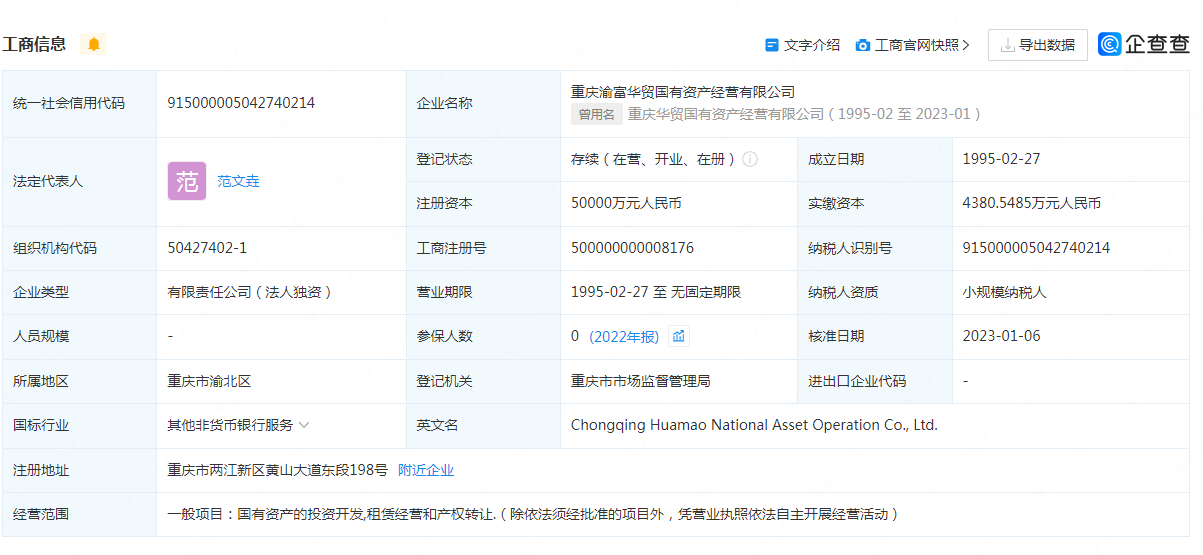Select former name 重庆华贸国有资产经营有限公司
This screenshot has height=555, width=1203.
click(726, 114)
